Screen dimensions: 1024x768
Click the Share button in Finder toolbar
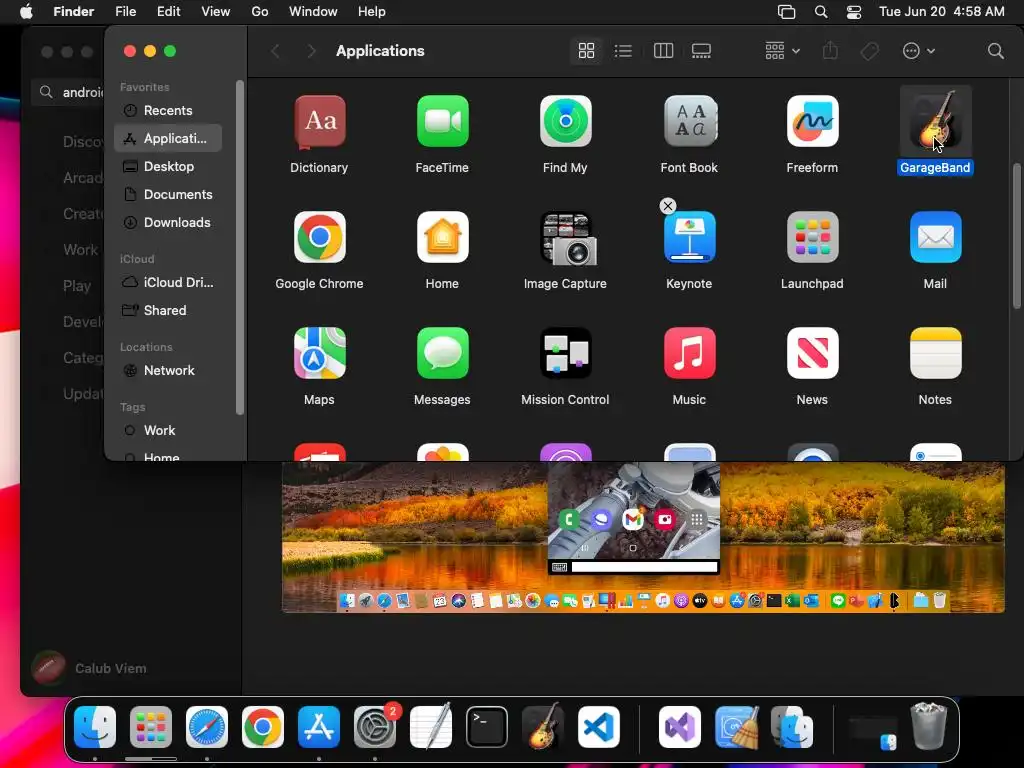pyautogui.click(x=830, y=51)
